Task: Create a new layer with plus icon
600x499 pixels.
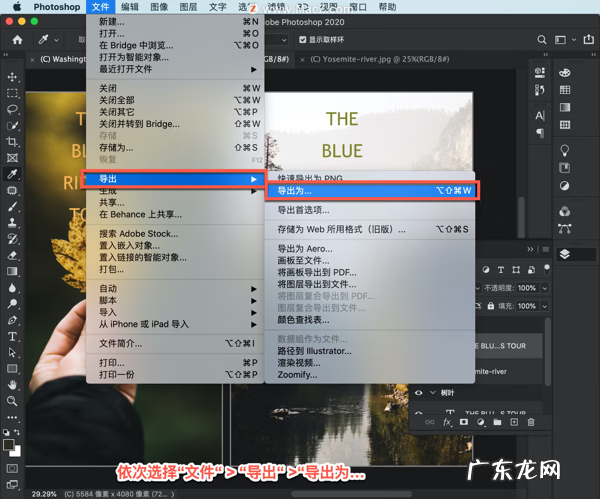Action: (514, 422)
